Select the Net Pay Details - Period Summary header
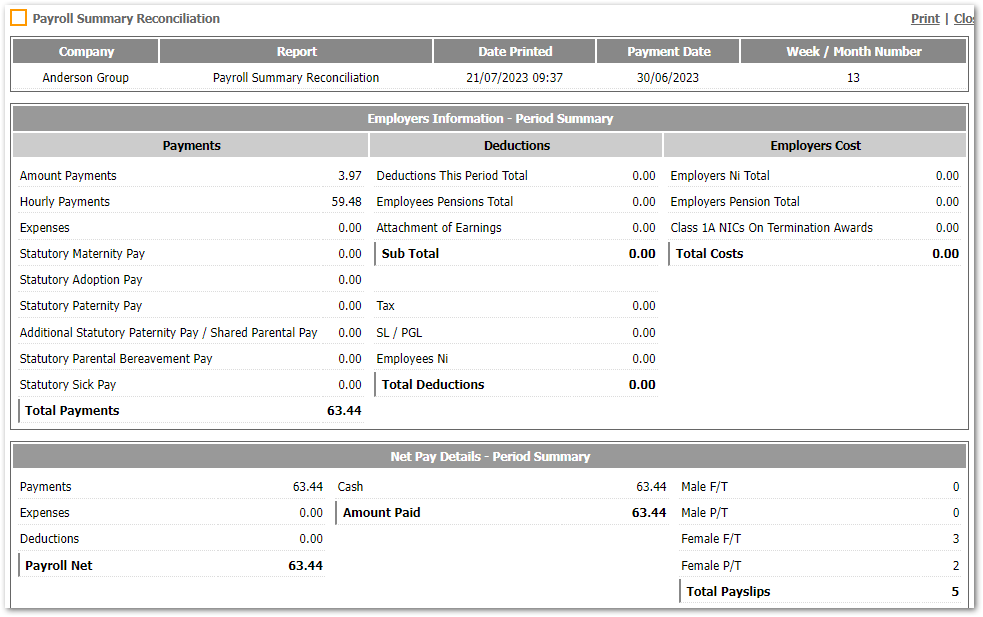This screenshot has height=617, width=983. [x=490, y=456]
